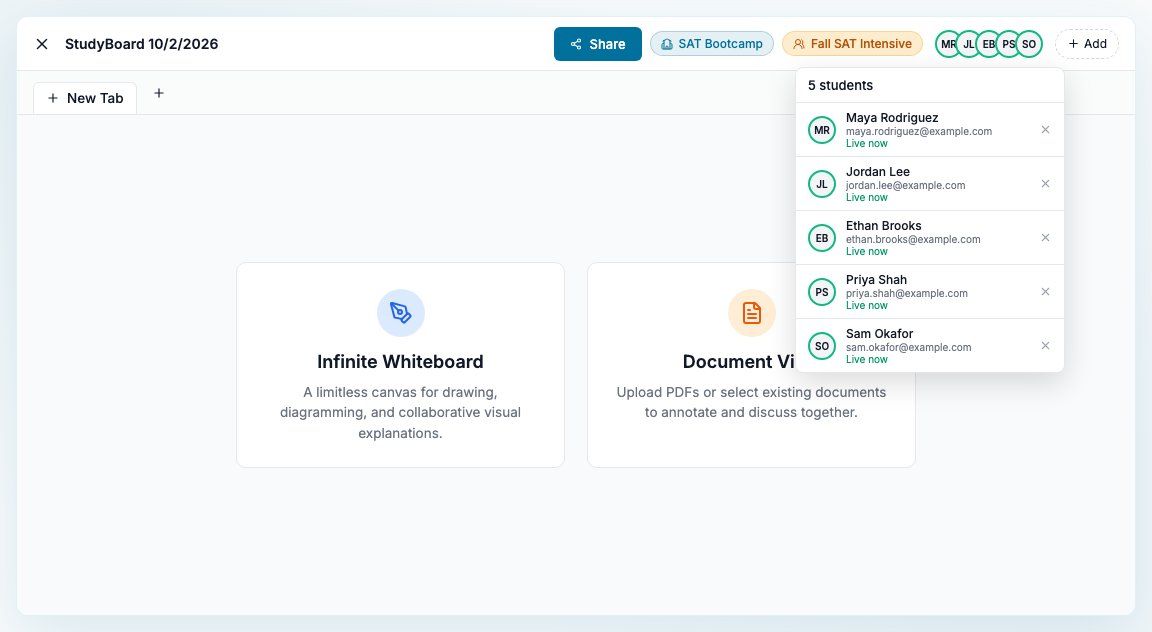
Task: Click the name Sam Okafor
Action: 879,334
